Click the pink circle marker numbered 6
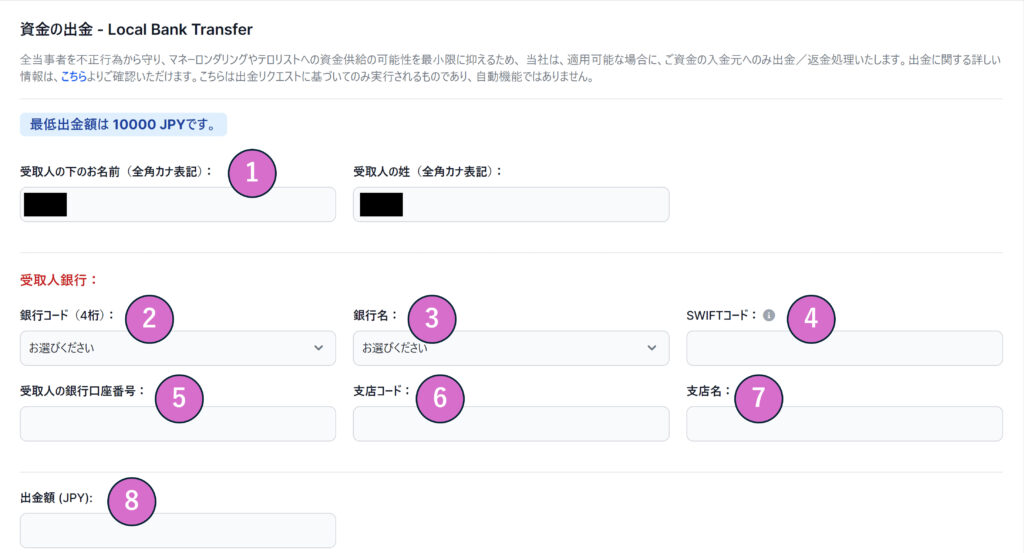Screen dimensions: 1024x553 point(440,397)
